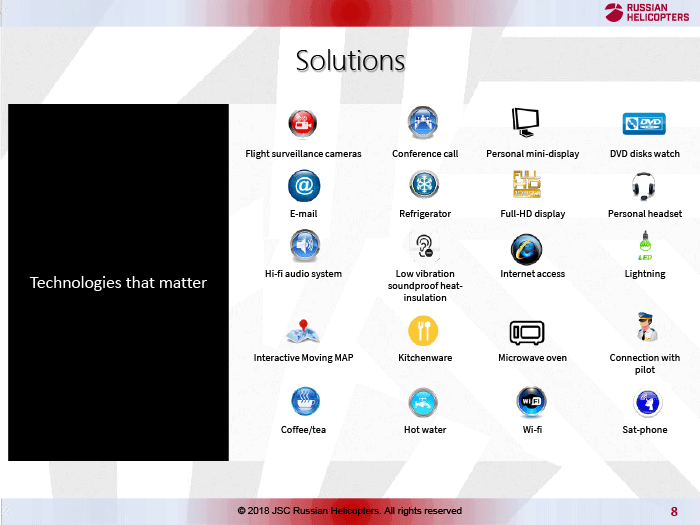
Task: Click the Microwave oven icon
Action: coord(527,332)
